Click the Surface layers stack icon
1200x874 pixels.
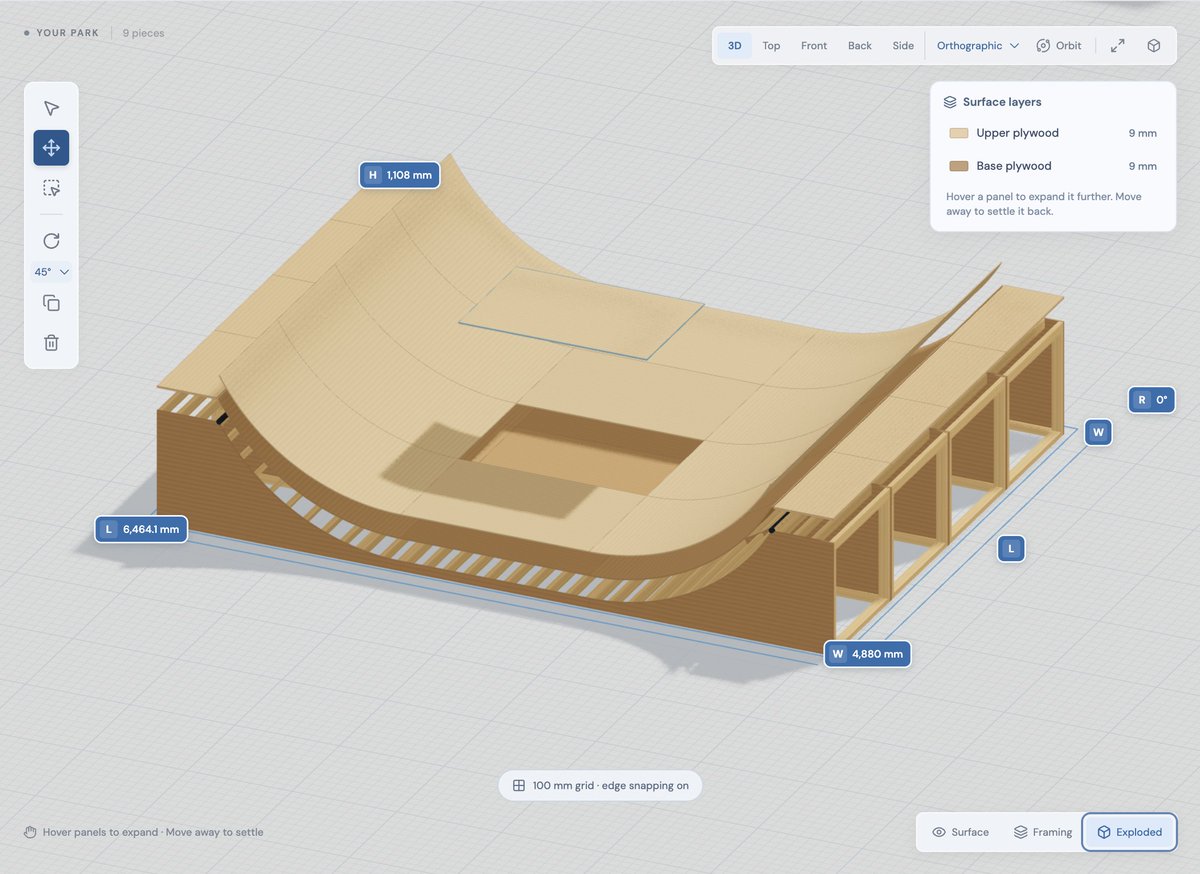[x=950, y=102]
